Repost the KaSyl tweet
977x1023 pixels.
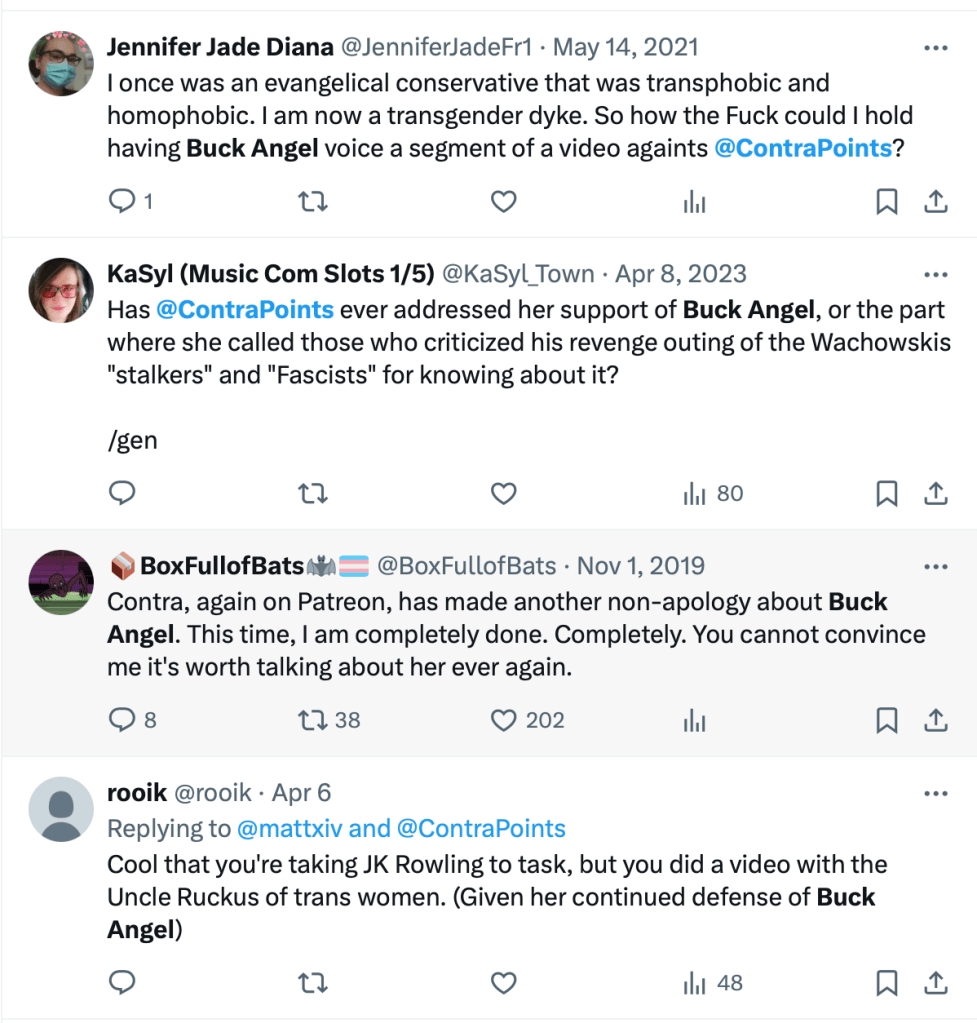click(313, 493)
